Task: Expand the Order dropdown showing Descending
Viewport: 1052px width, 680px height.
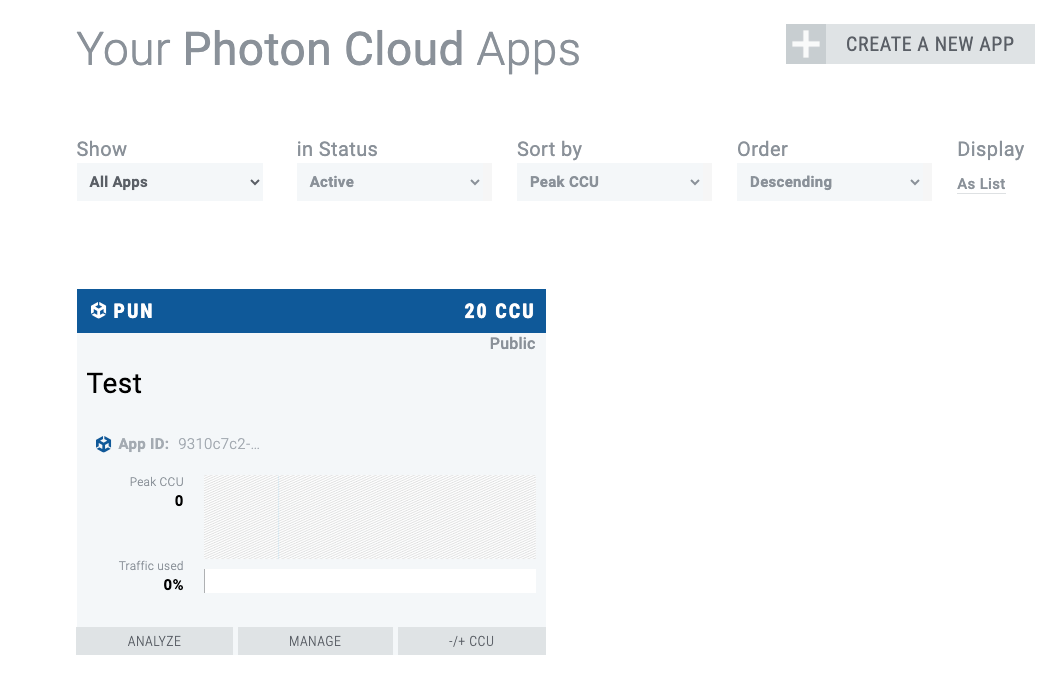Action: 834,182
